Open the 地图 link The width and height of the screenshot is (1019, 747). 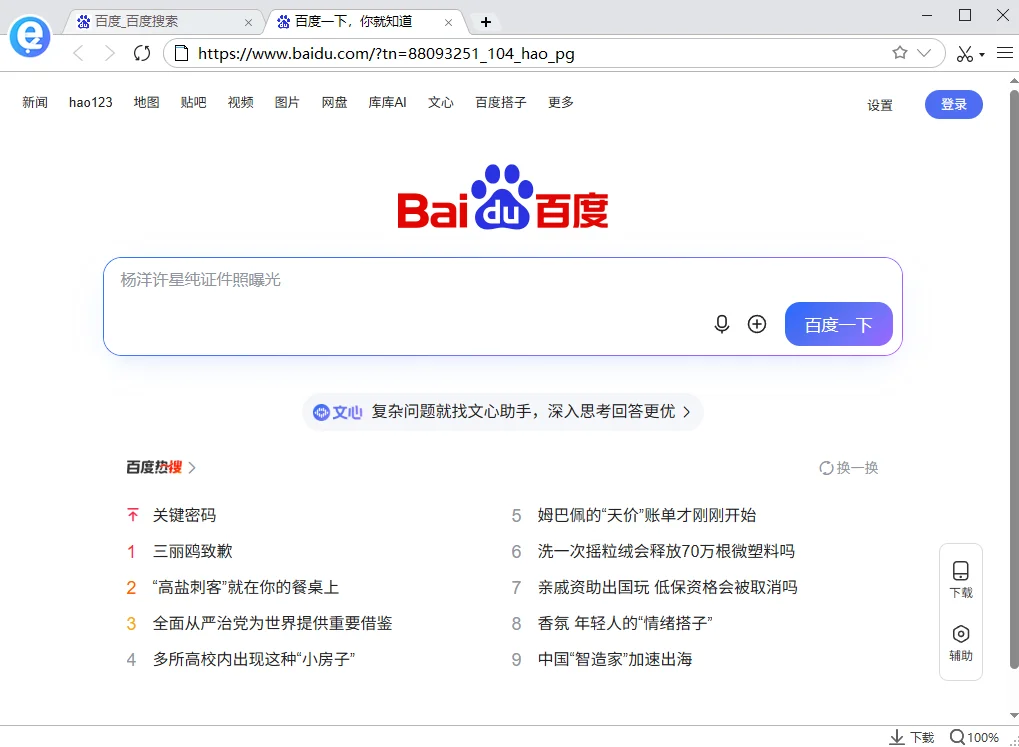pos(146,102)
